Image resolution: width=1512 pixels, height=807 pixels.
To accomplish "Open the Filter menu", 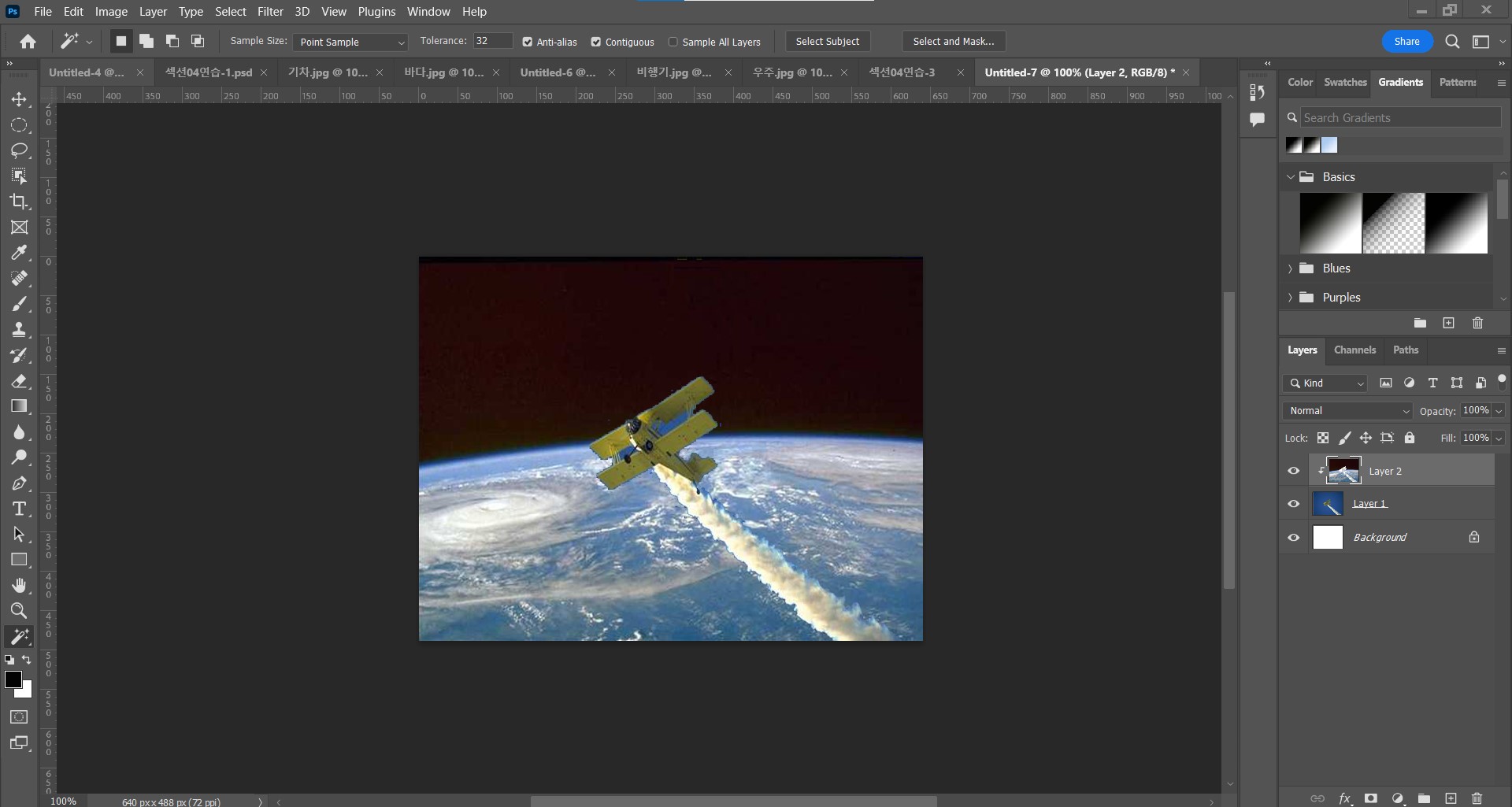I will point(270,12).
